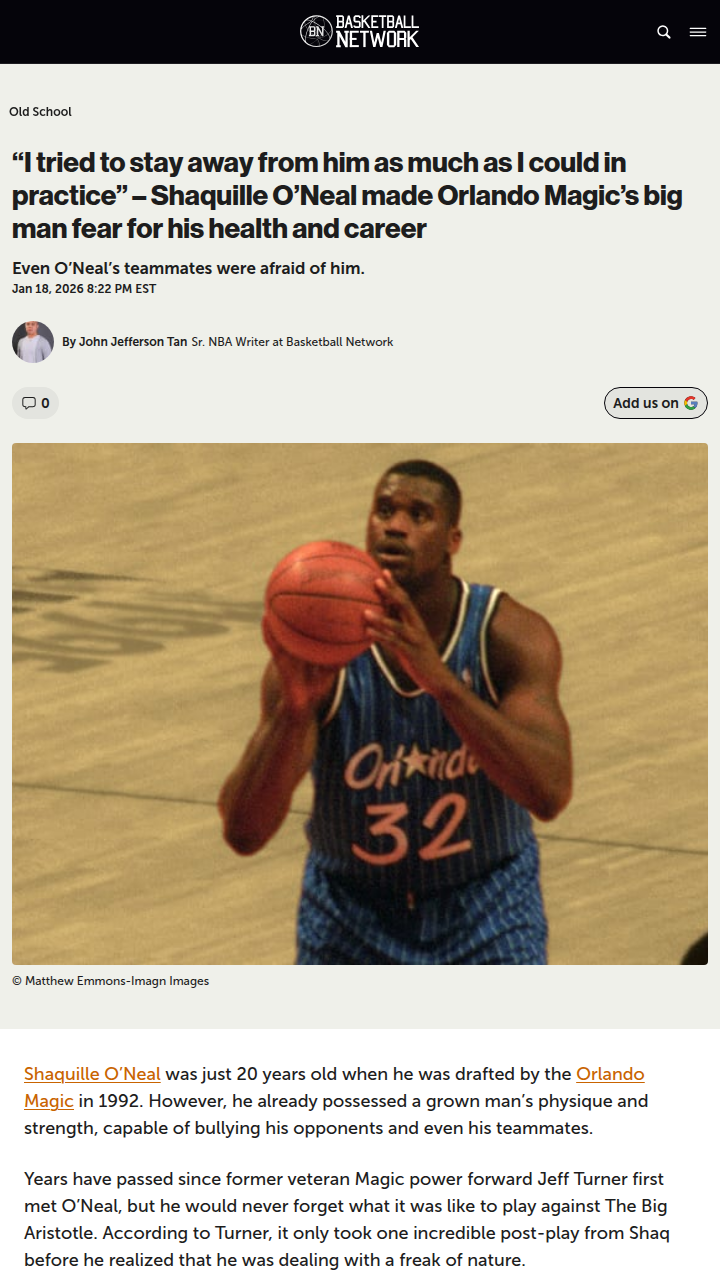Image resolution: width=720 pixels, height=1280 pixels.
Task: Click subheading about O'Neal's teammates
Action: [188, 268]
